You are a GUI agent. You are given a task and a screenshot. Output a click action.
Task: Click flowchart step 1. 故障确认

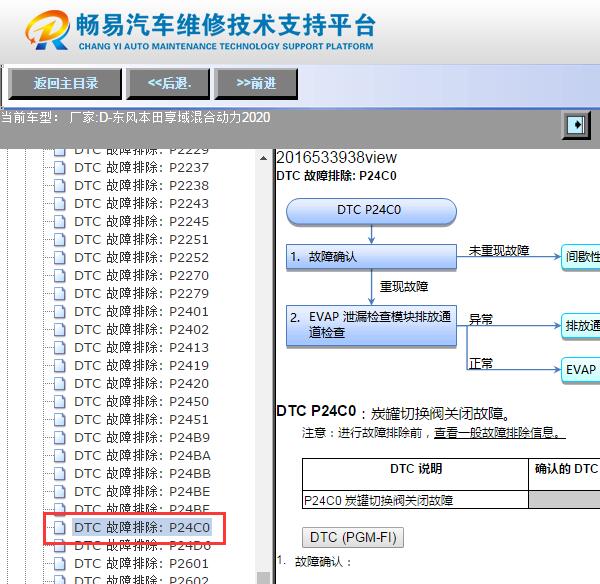(x=371, y=256)
